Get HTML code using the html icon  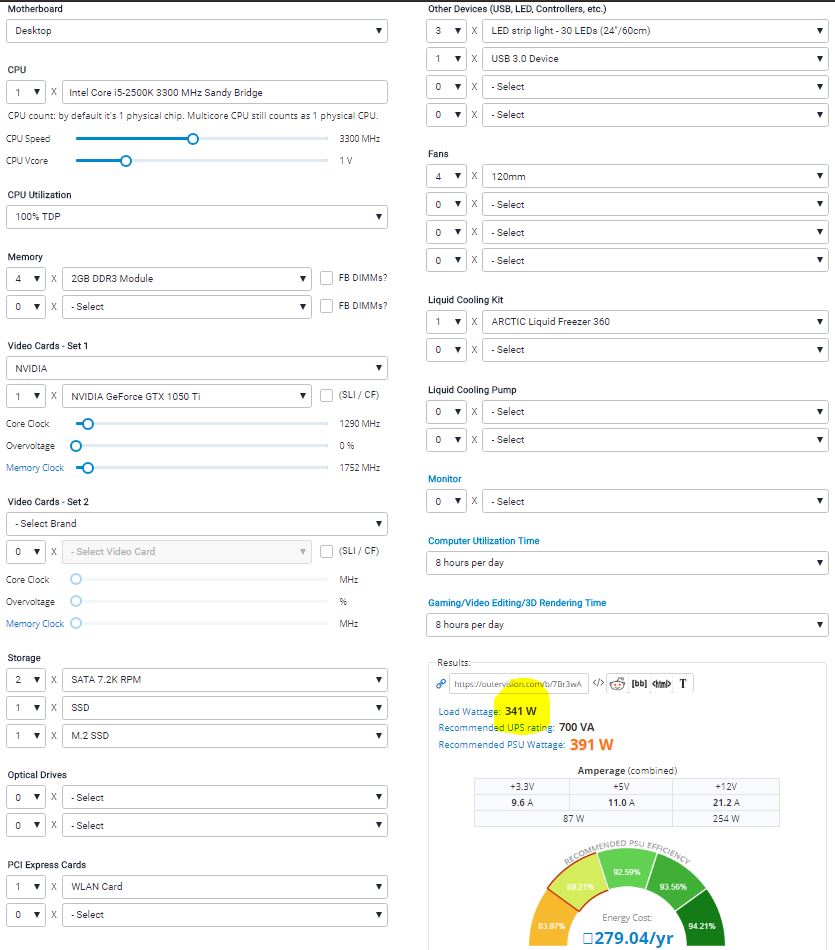tap(661, 684)
